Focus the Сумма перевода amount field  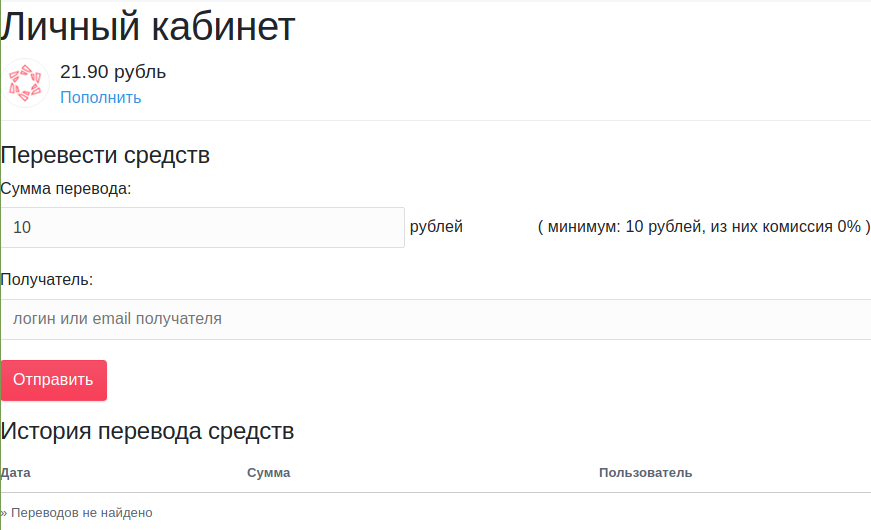(x=203, y=227)
